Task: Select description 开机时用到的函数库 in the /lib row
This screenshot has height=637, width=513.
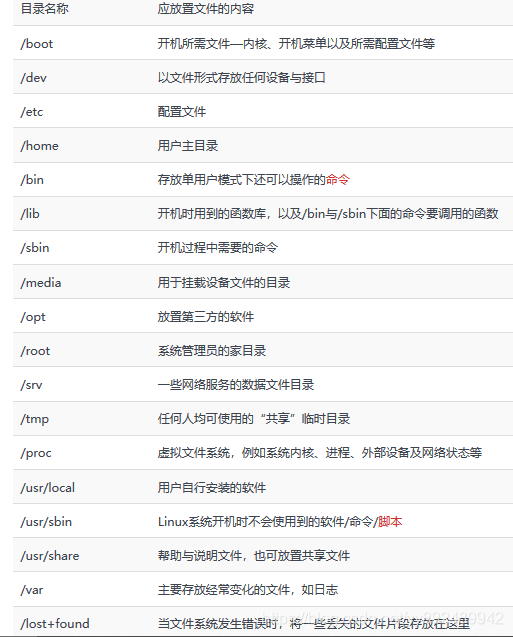Action: tap(212, 213)
